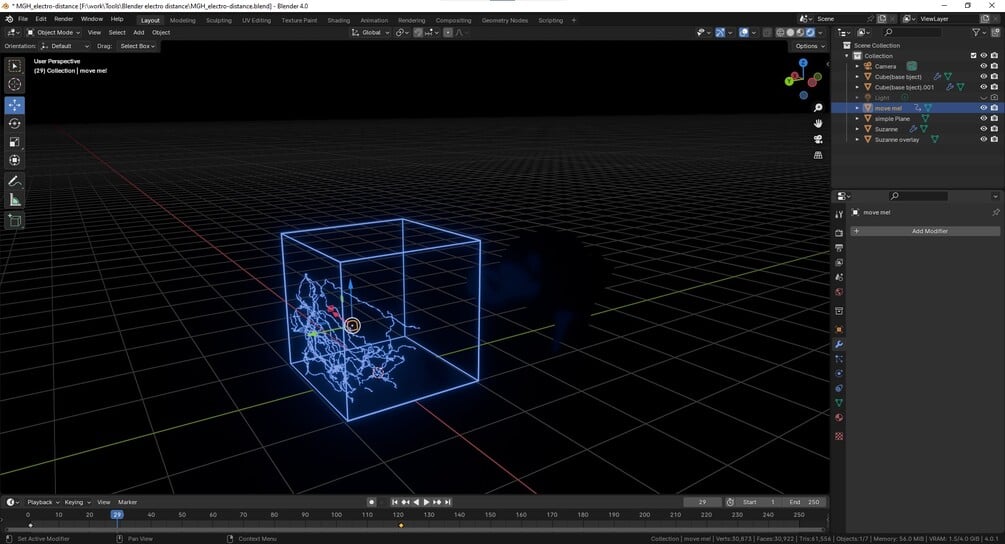Select the Scale tool
The height and width of the screenshot is (544, 1005).
click(x=14, y=142)
